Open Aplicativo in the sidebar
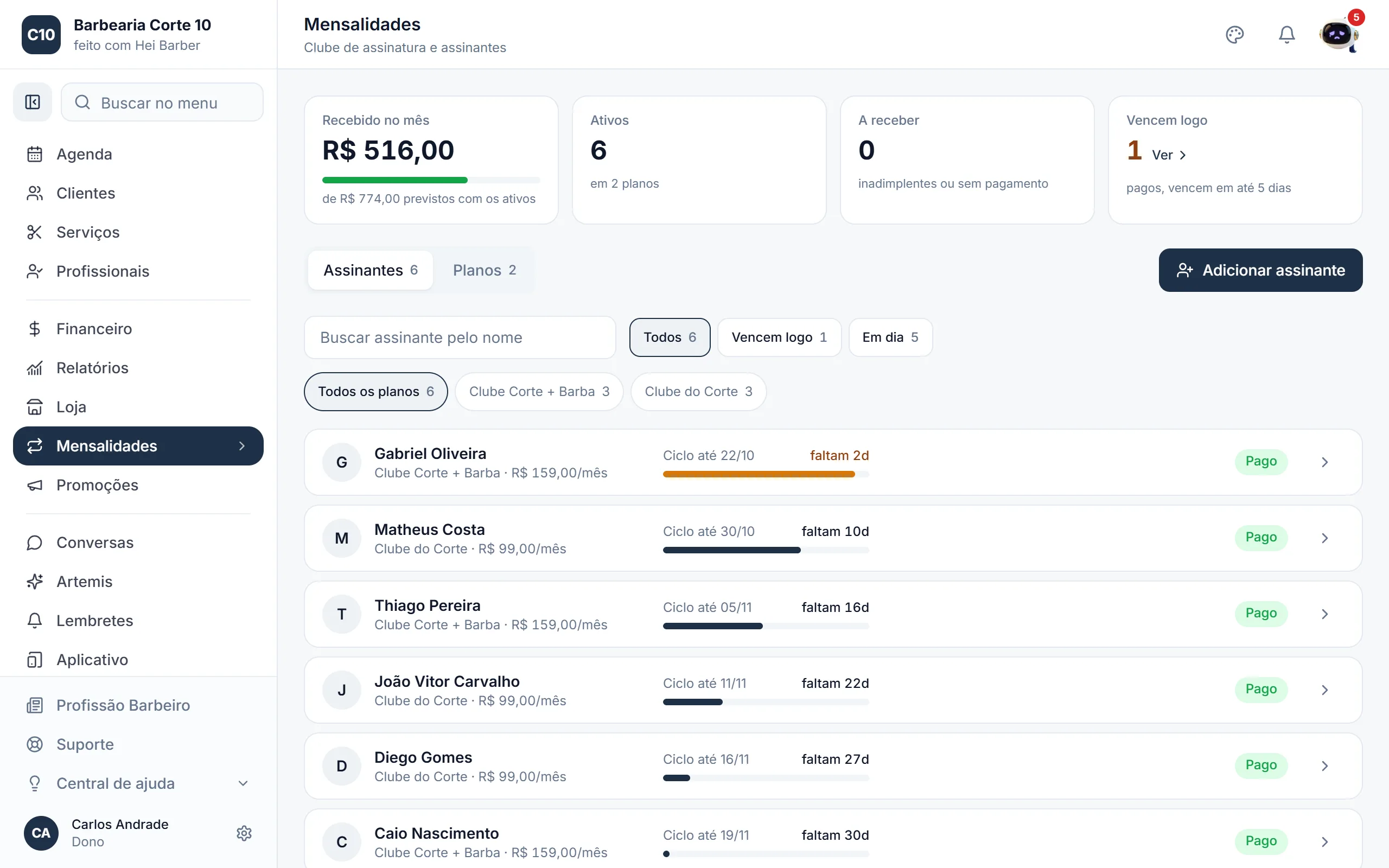 point(138,660)
